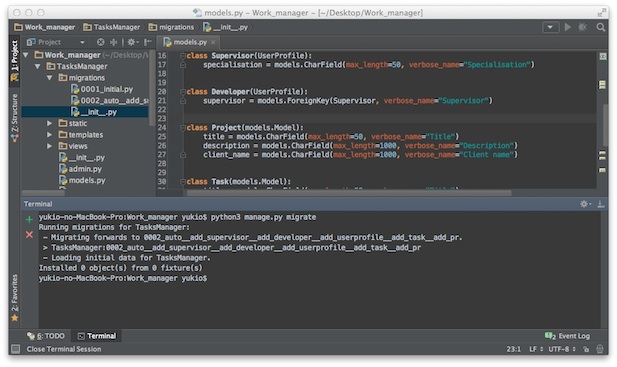Click the first yellow warning stripe marker
The image size is (617, 367).
point(602,85)
